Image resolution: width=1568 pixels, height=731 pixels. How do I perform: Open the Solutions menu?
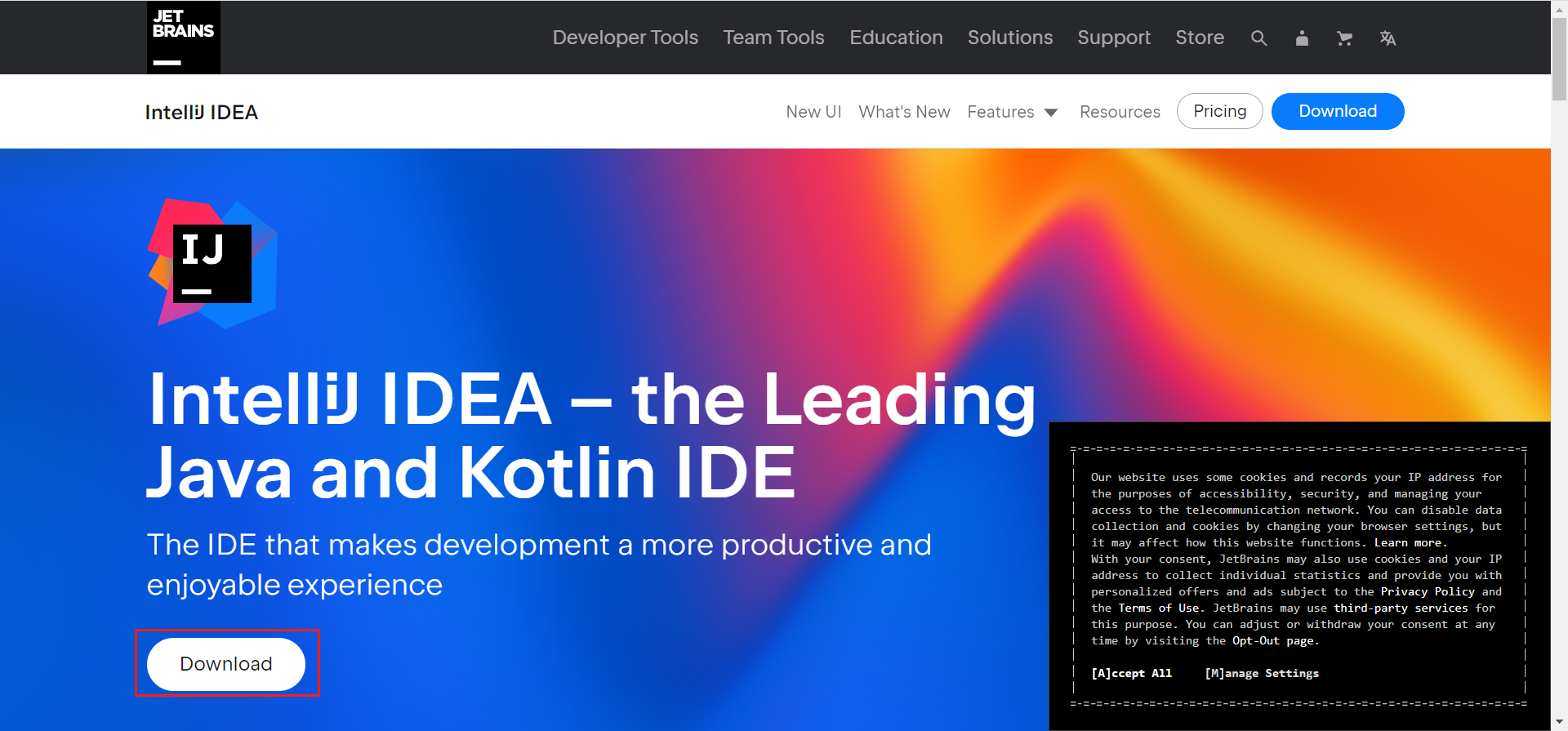1010,38
